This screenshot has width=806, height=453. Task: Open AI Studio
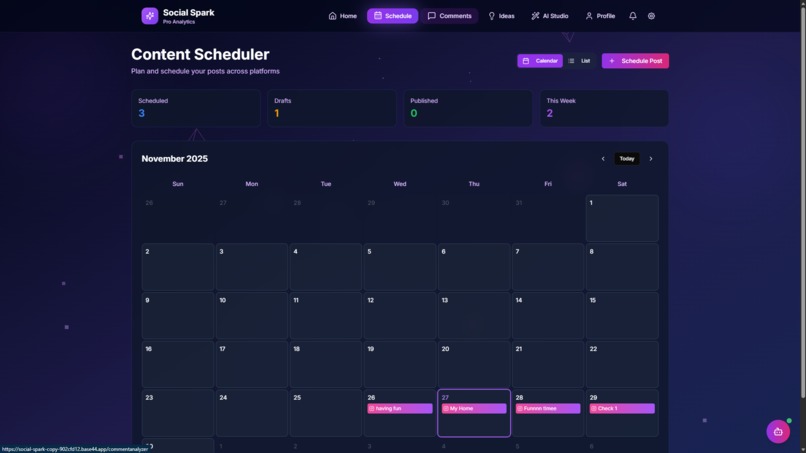tap(549, 16)
